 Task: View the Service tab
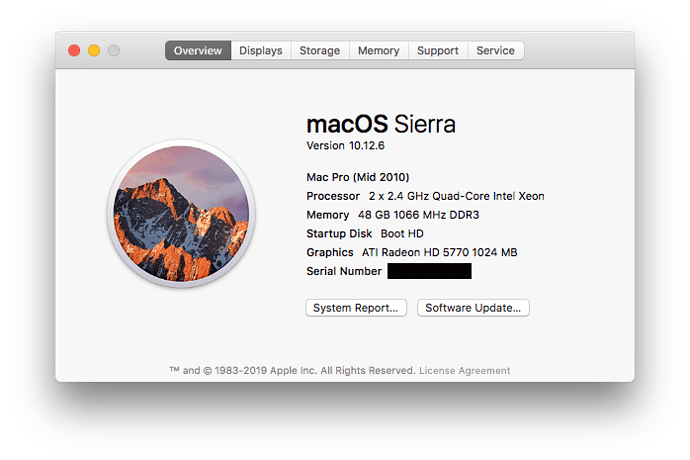tap(496, 51)
